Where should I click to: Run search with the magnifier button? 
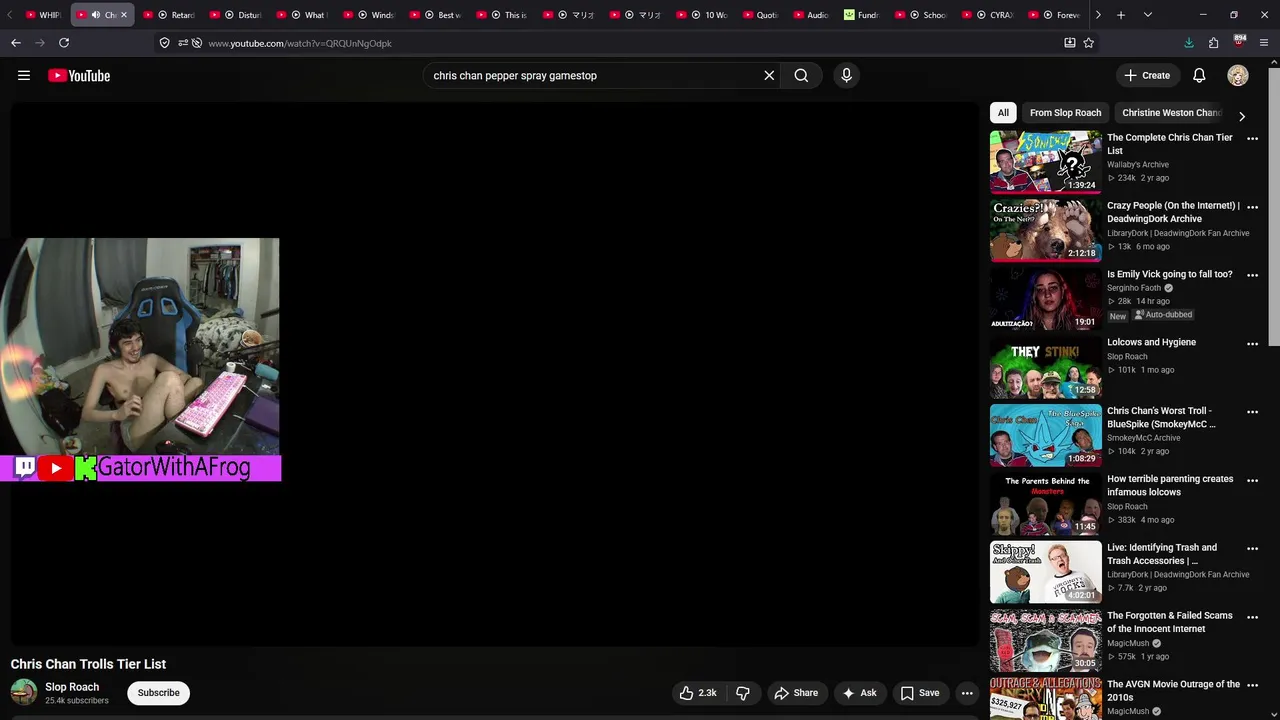click(801, 75)
